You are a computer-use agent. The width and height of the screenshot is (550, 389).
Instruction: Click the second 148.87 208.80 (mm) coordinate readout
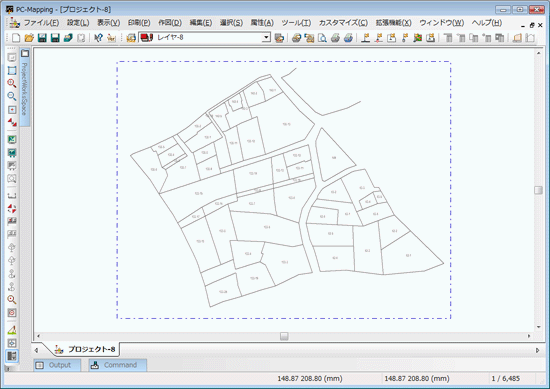pos(417,379)
